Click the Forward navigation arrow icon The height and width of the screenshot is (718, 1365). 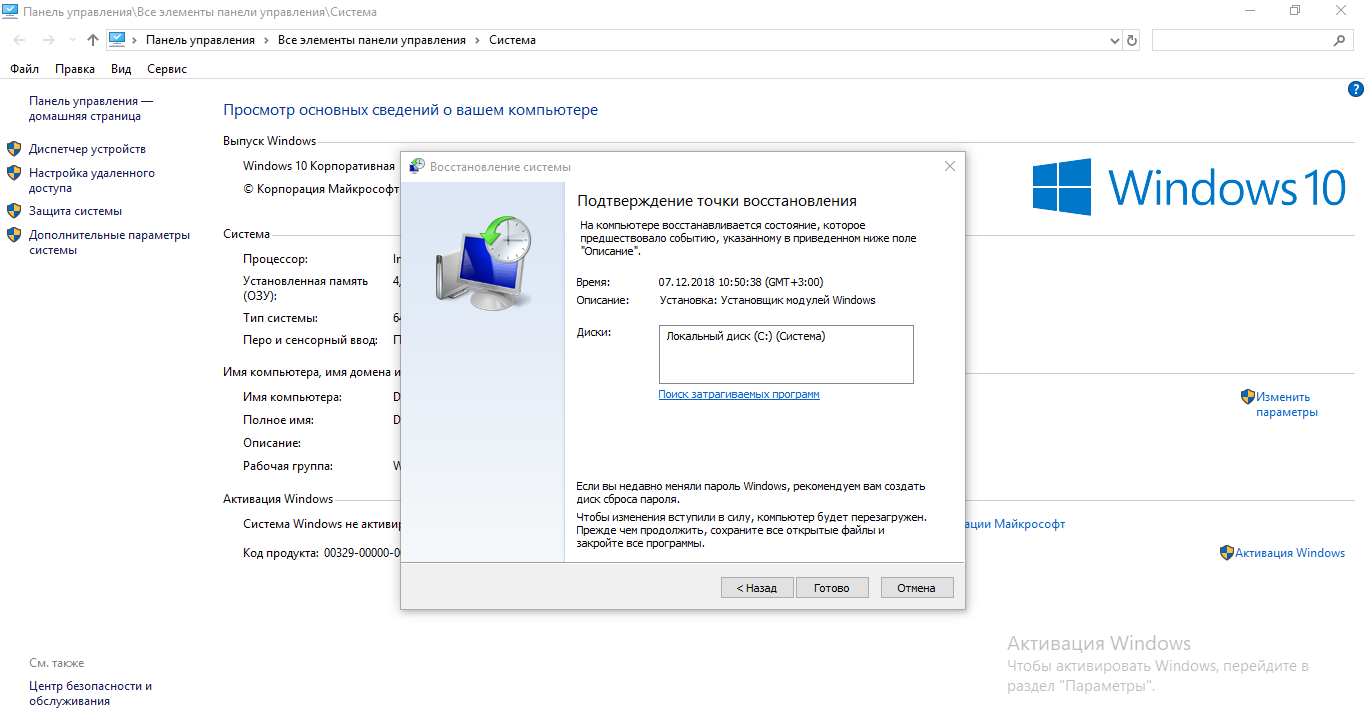click(x=48, y=40)
